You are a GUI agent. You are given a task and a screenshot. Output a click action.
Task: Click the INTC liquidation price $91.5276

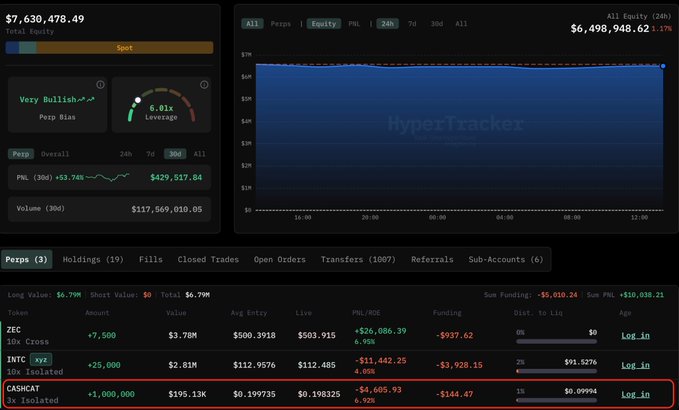580,362
